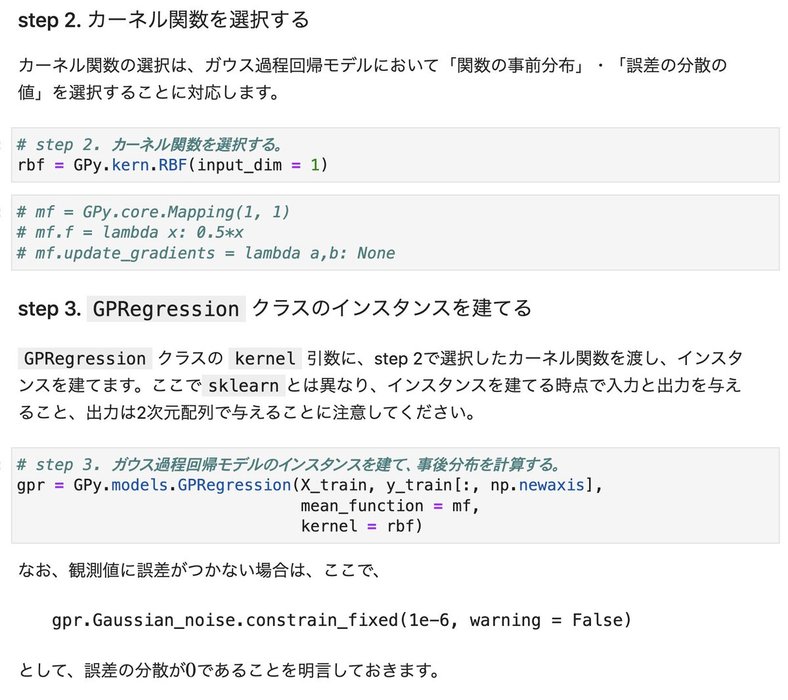The height and width of the screenshot is (700, 788).
Task: Click the 'step 3.' heading text
Action: point(49,308)
